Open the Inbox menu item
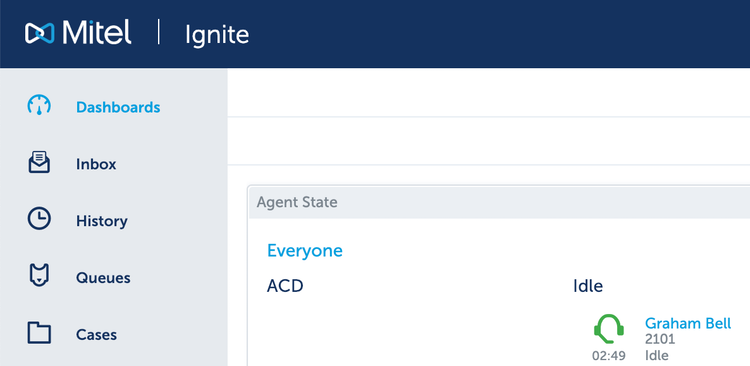750x366 pixels. pos(96,164)
